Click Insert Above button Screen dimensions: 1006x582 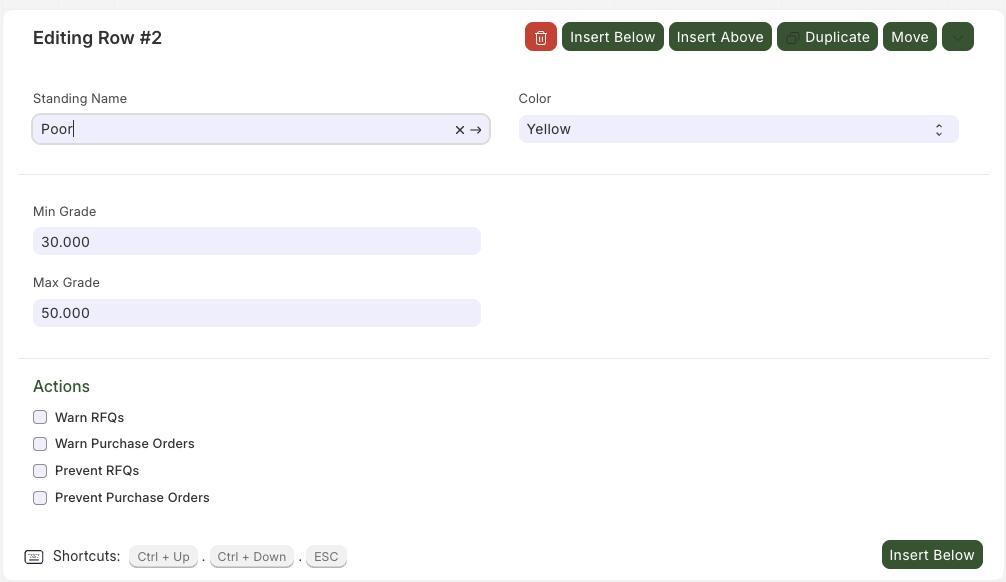pyautogui.click(x=720, y=37)
